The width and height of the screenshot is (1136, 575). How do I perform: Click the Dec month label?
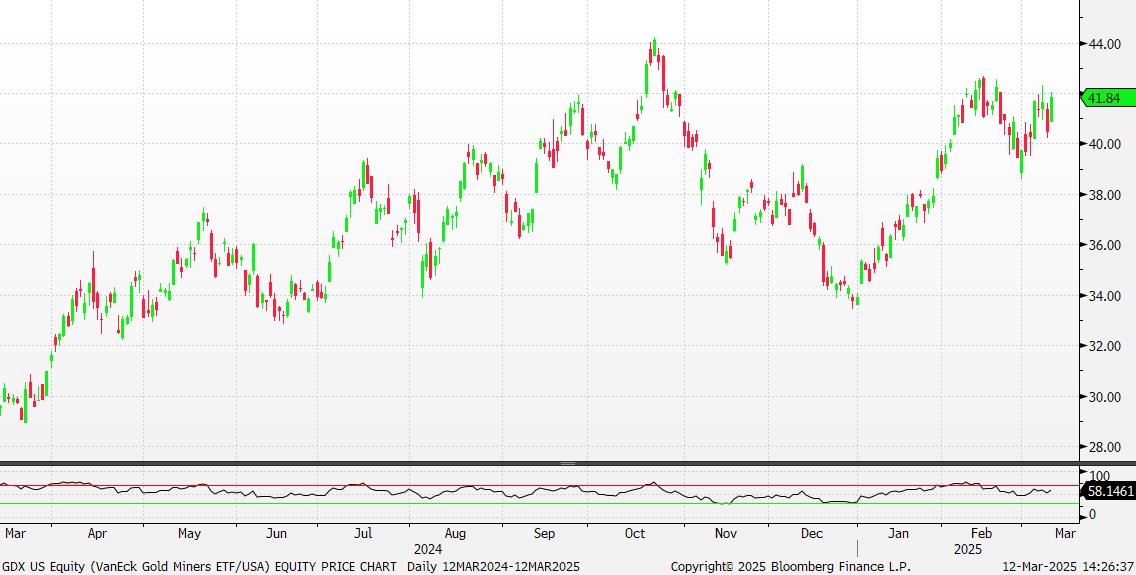coord(812,533)
